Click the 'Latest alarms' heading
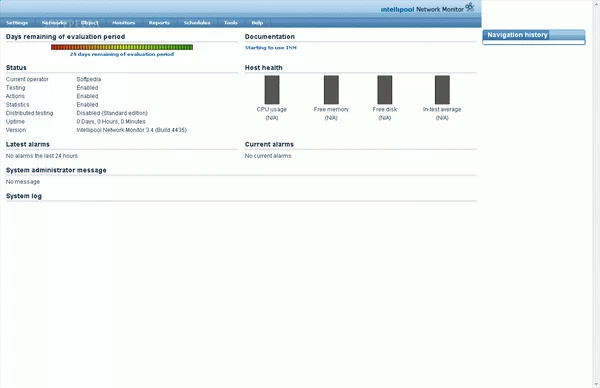600x388 pixels. (x=28, y=144)
